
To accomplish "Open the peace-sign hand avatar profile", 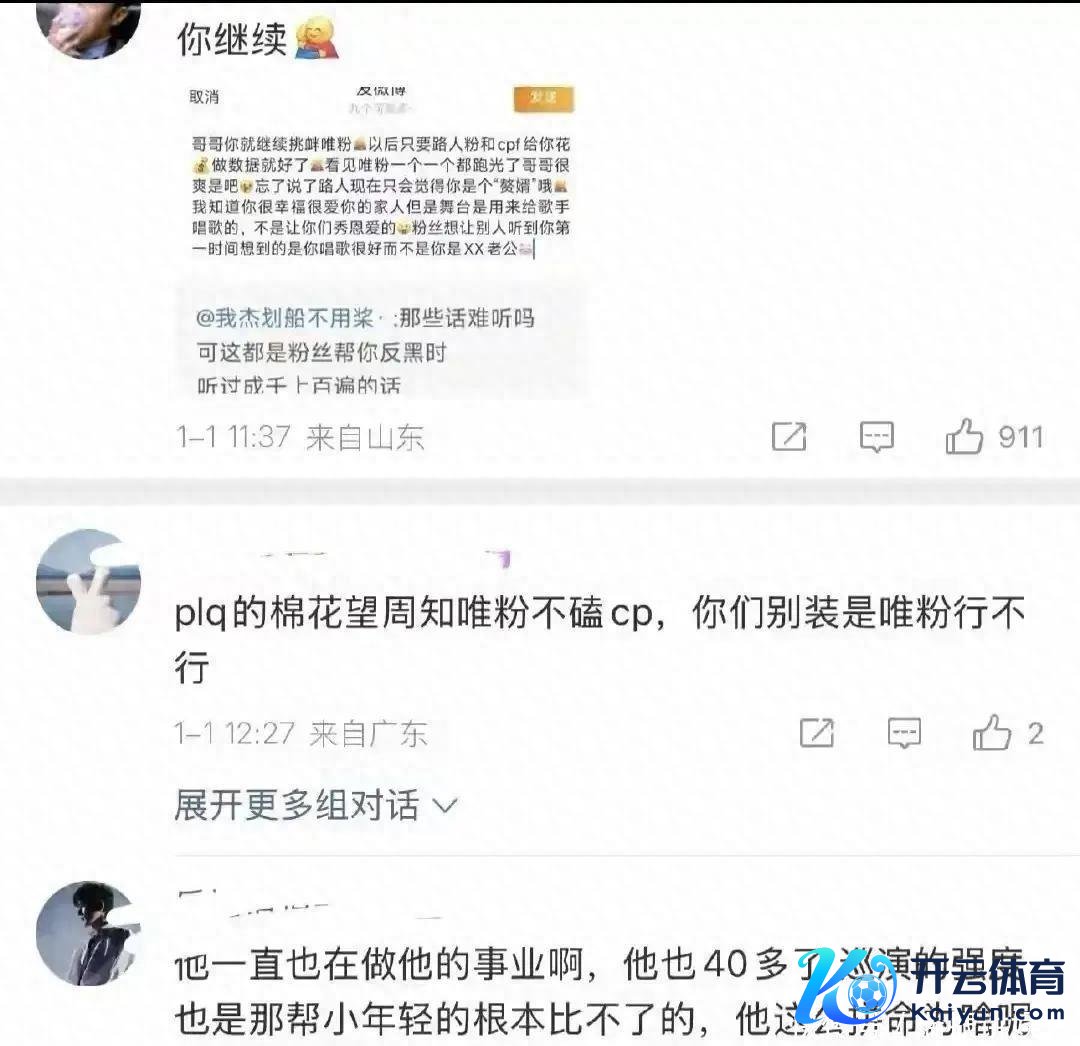I will [88, 582].
